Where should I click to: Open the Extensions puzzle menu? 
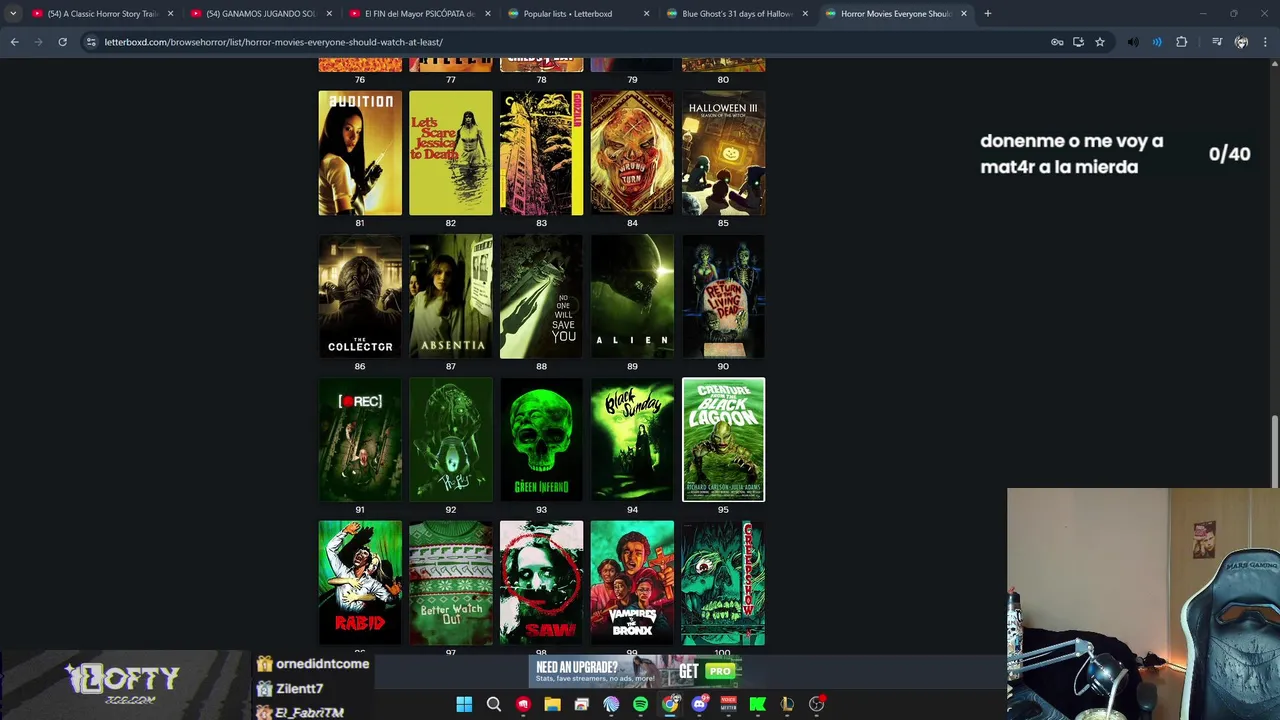[1182, 42]
